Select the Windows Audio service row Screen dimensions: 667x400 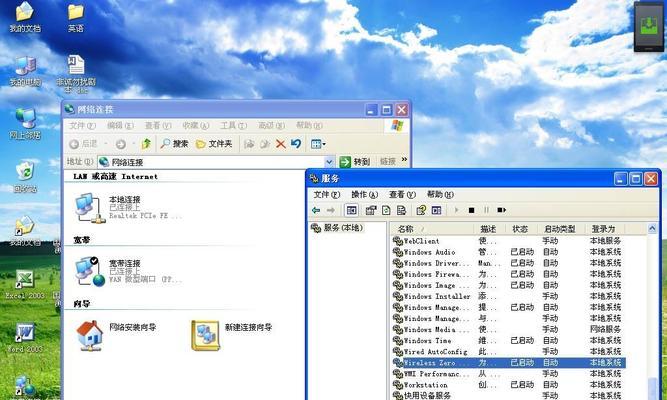click(x=508, y=252)
